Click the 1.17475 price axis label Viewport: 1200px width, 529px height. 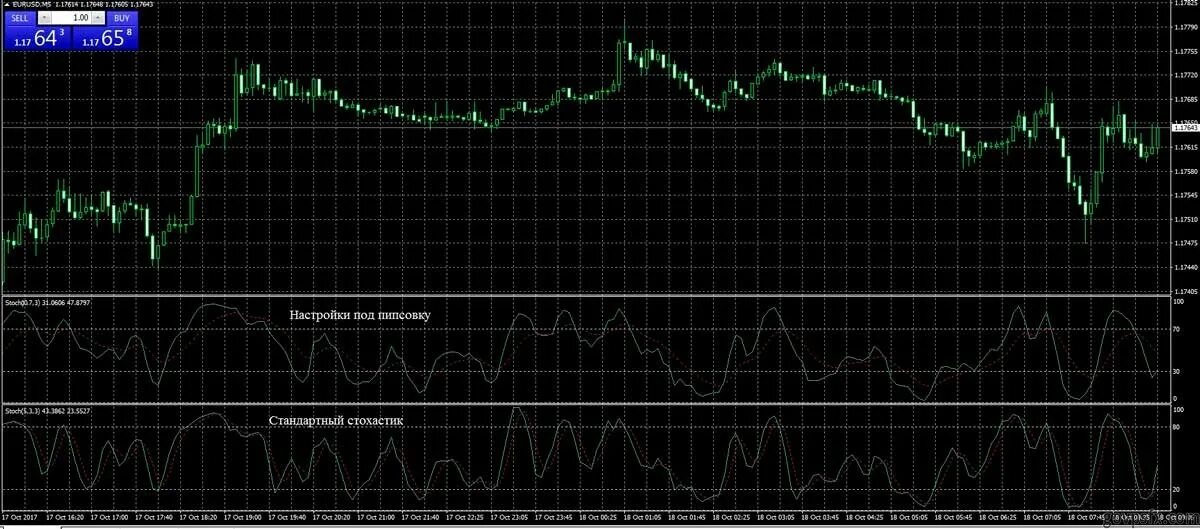pos(1184,243)
